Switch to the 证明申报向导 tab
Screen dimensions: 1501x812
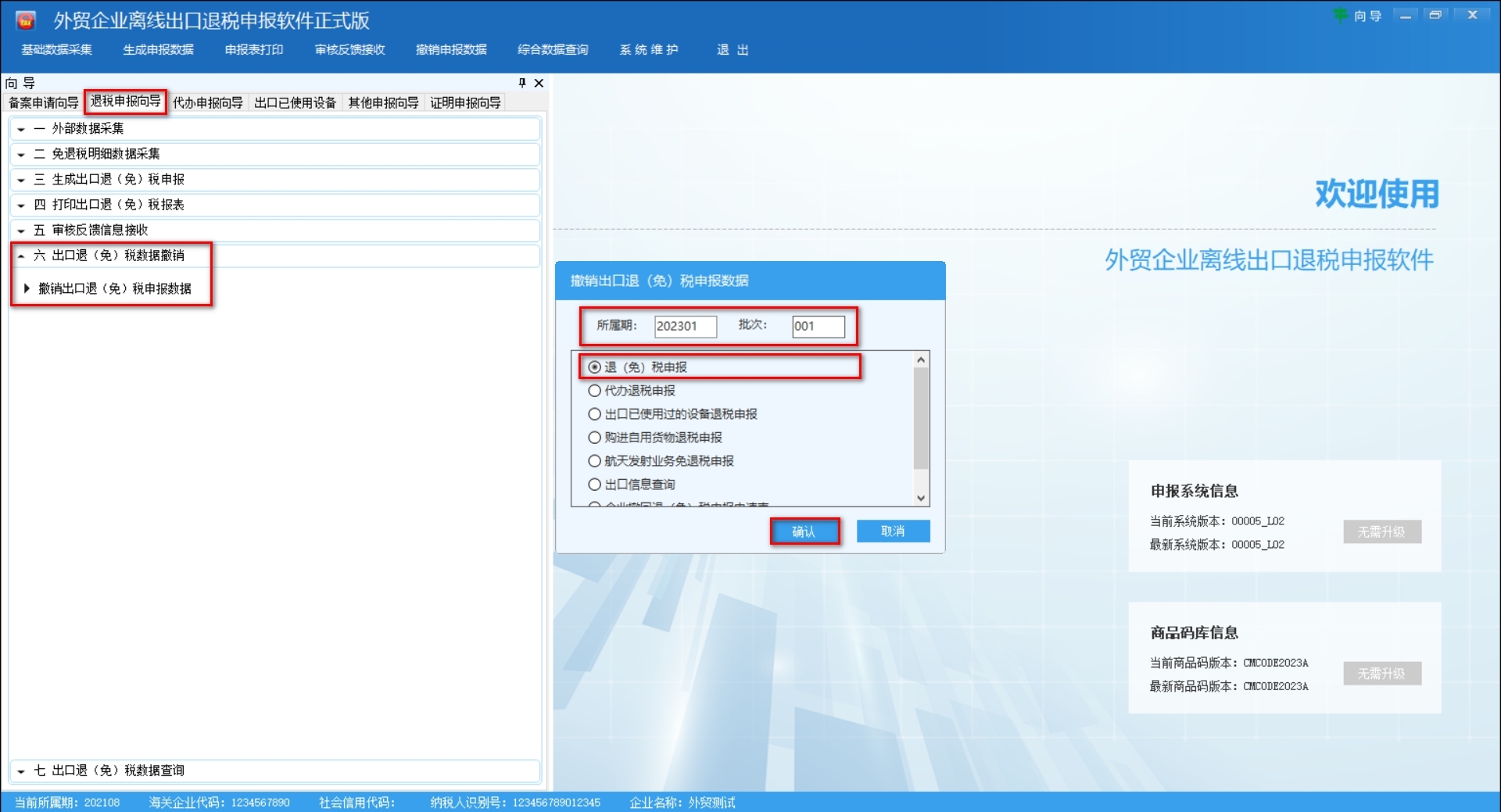tap(465, 102)
